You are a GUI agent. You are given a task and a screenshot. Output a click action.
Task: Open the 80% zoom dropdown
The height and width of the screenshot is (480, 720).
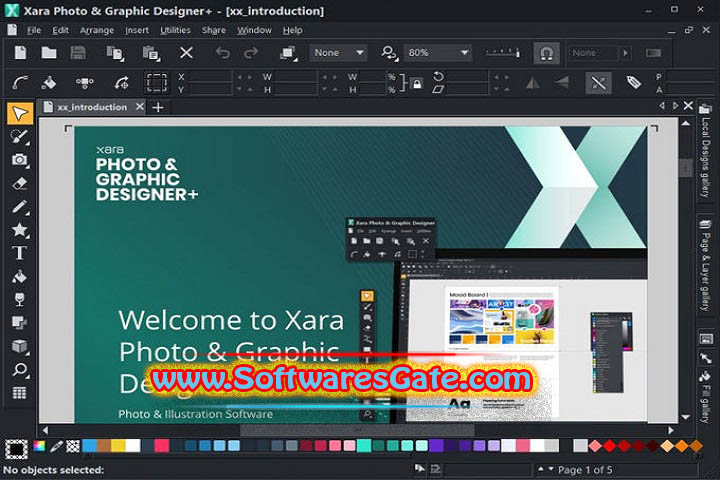438,53
